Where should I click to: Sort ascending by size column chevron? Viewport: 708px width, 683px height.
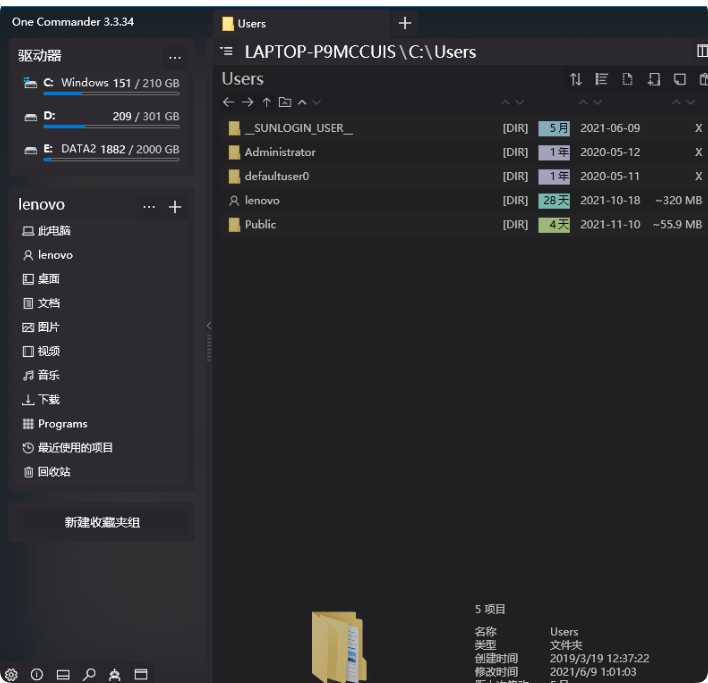pyautogui.click(x=676, y=102)
